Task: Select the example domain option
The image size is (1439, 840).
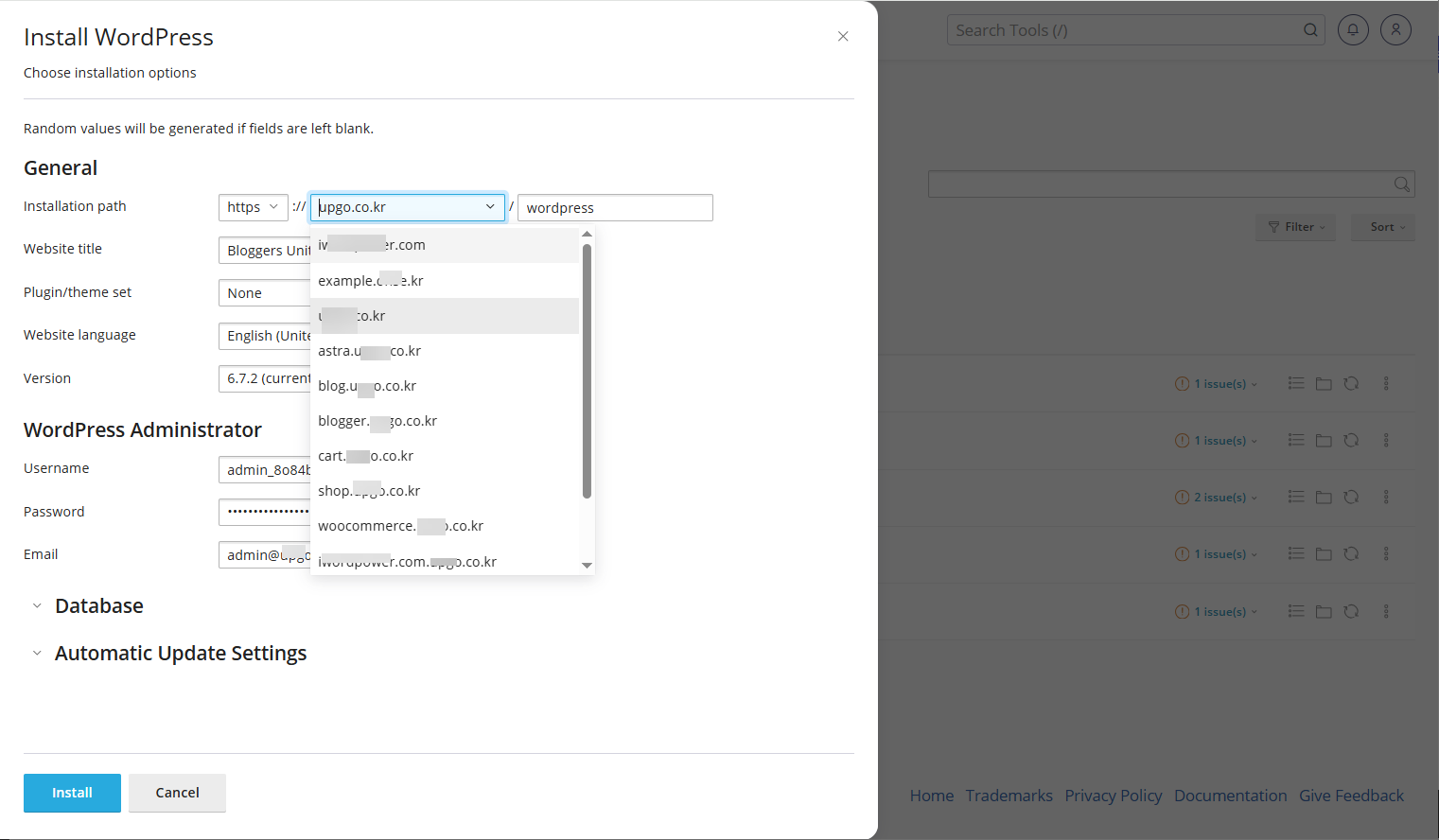Action: pyautogui.click(x=445, y=281)
